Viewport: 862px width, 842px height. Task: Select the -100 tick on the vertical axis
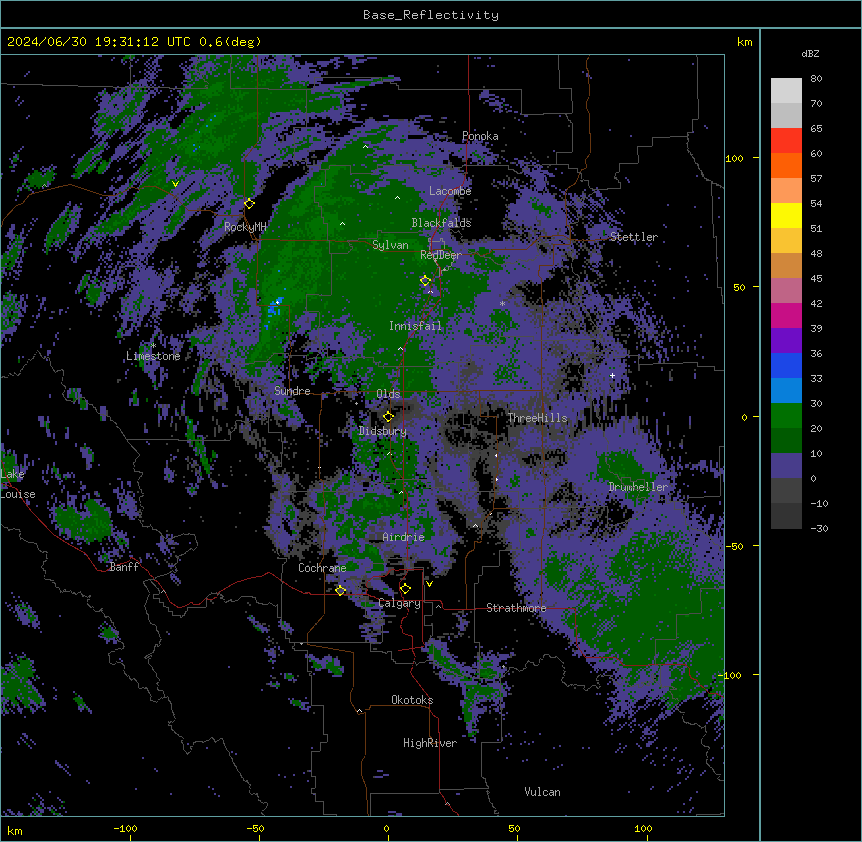click(731, 675)
